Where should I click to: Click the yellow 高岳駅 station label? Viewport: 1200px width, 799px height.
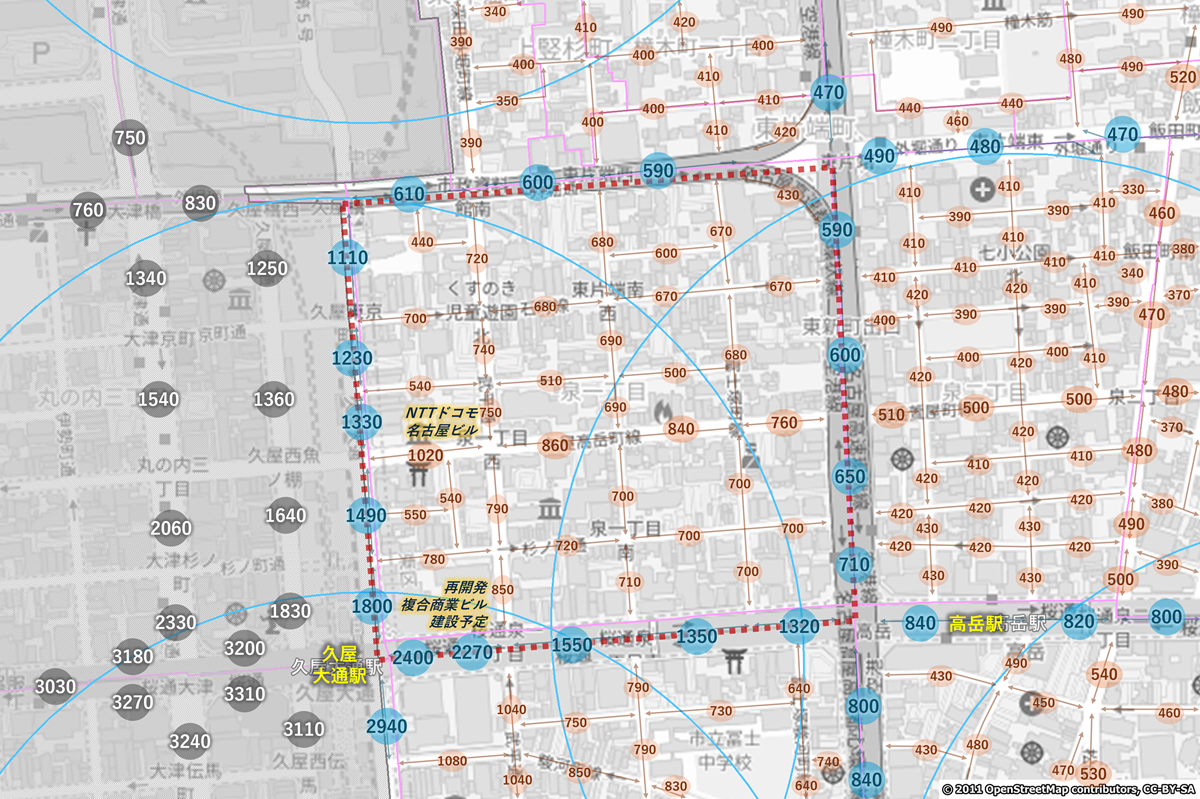(976, 623)
